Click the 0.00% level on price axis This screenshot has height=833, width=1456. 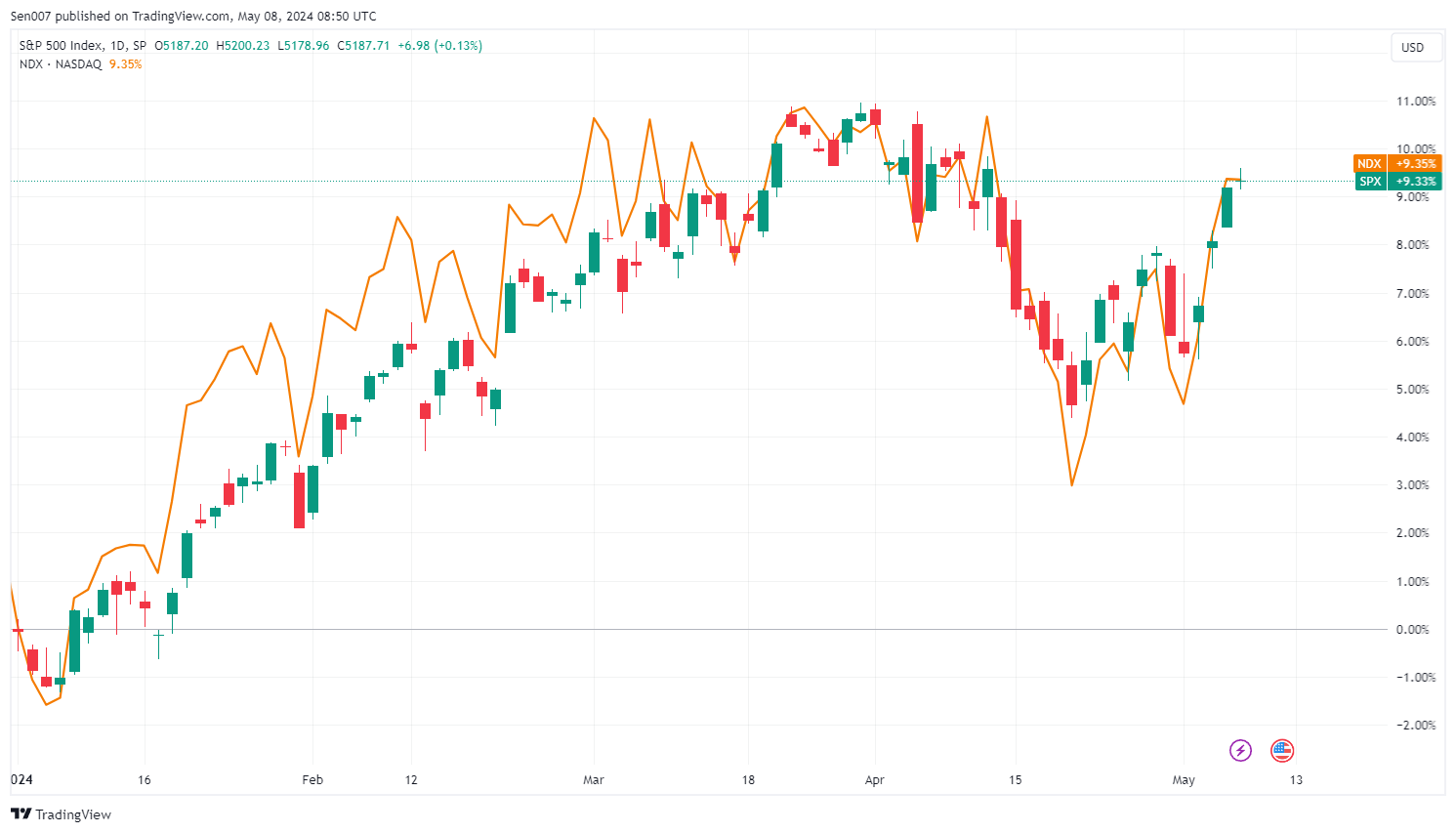pyautogui.click(x=1415, y=630)
